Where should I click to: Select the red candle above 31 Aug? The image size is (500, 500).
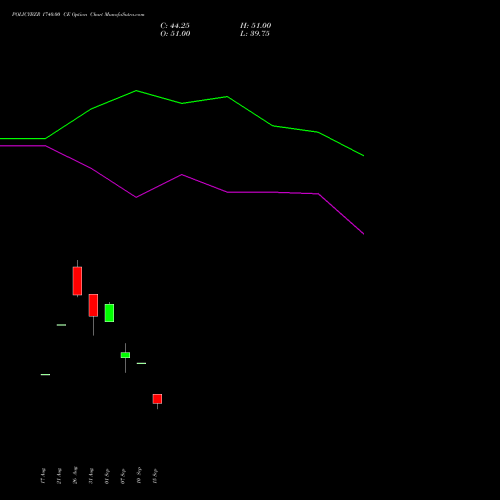pyautogui.click(x=93, y=305)
